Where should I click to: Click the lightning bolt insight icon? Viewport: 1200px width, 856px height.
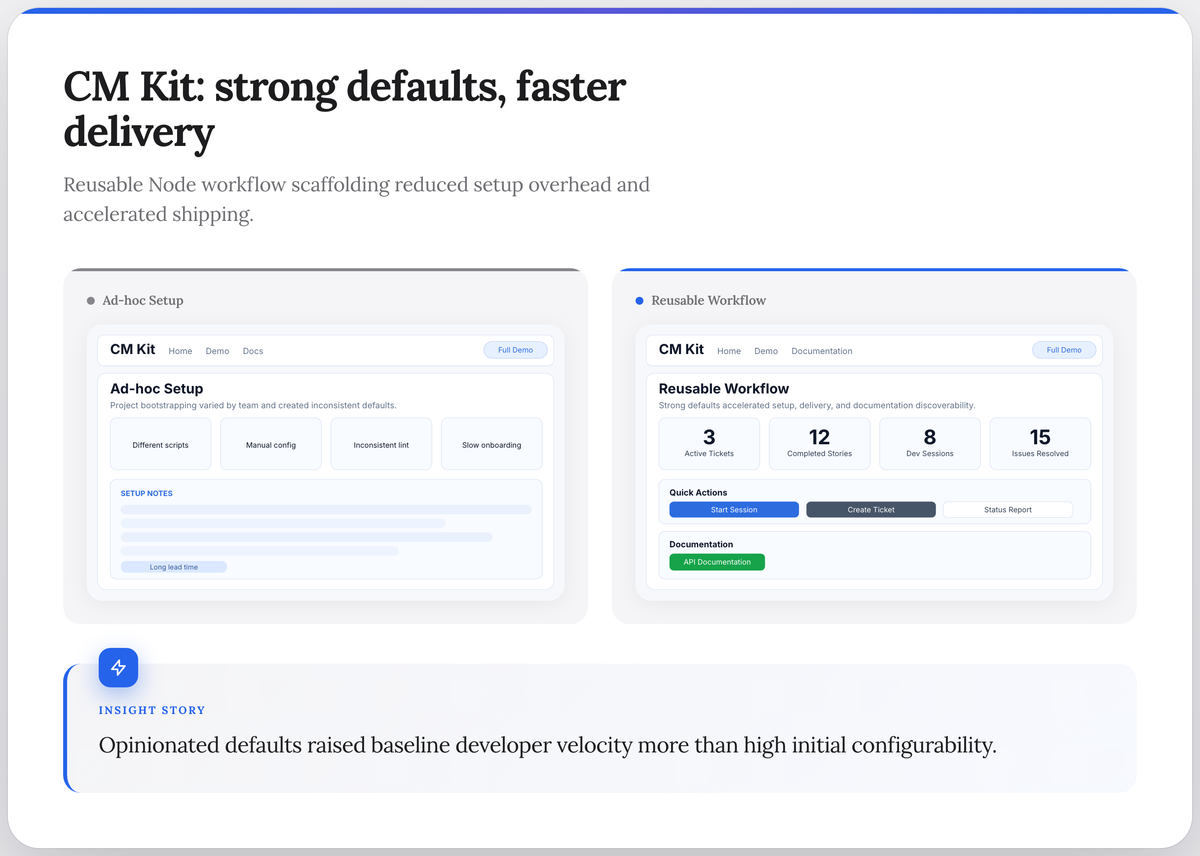(118, 667)
